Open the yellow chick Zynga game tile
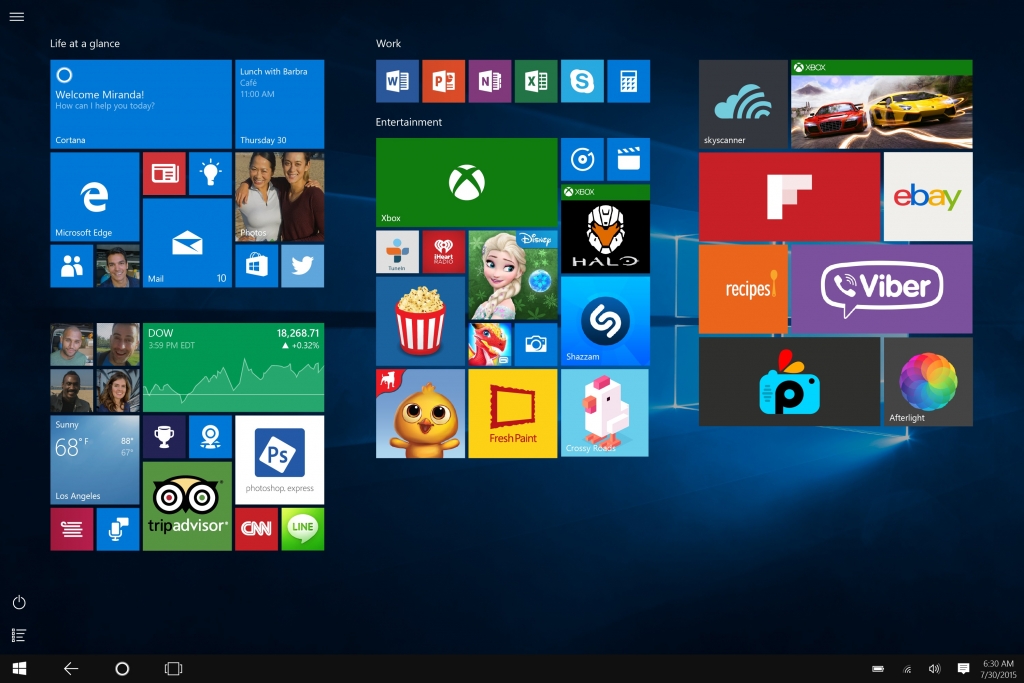 [x=421, y=413]
